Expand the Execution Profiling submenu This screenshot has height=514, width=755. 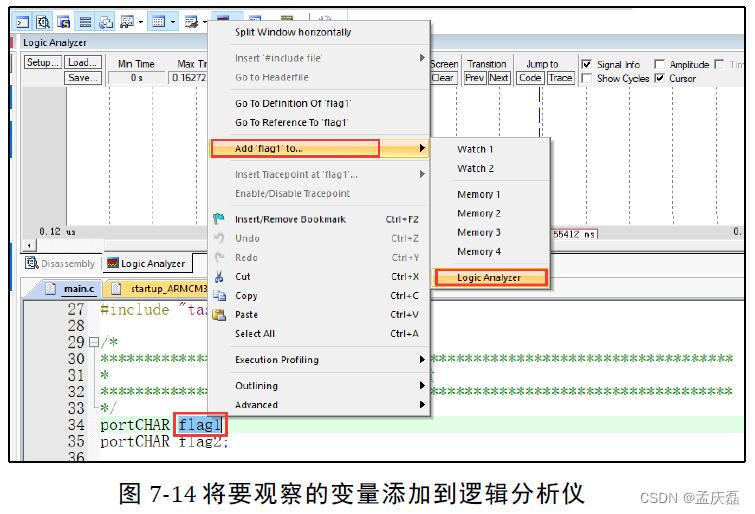422,360
